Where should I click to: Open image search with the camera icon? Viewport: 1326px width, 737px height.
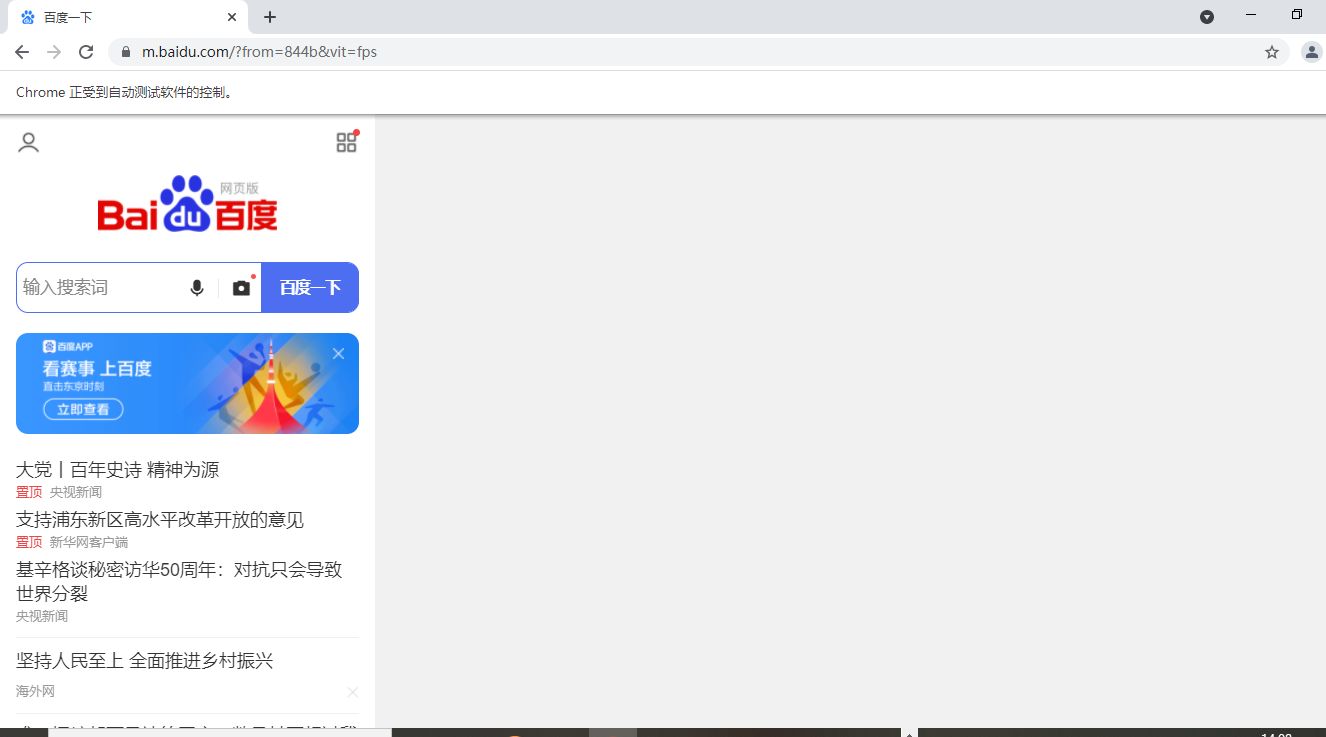tap(241, 288)
